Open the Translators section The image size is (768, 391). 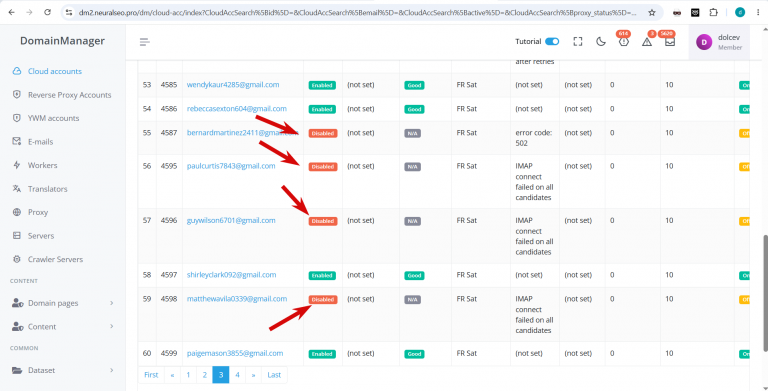pos(48,189)
